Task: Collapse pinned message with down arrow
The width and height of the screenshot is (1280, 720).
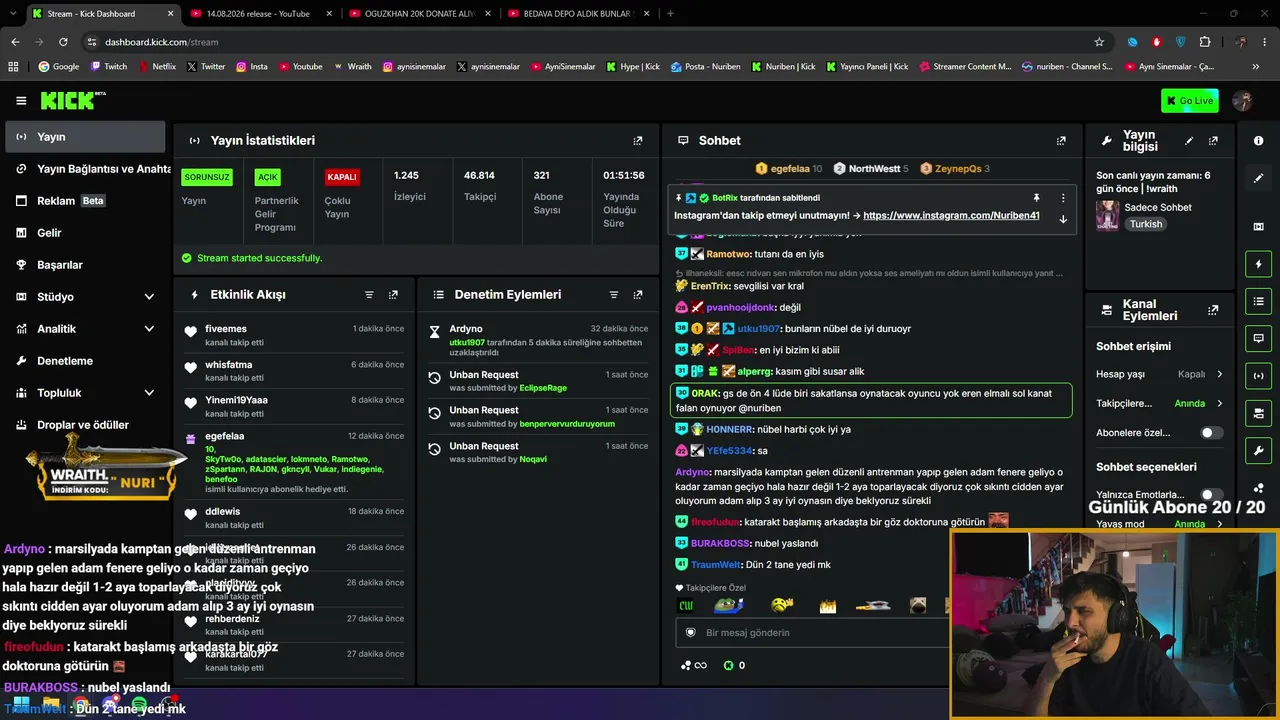Action: (x=1063, y=219)
